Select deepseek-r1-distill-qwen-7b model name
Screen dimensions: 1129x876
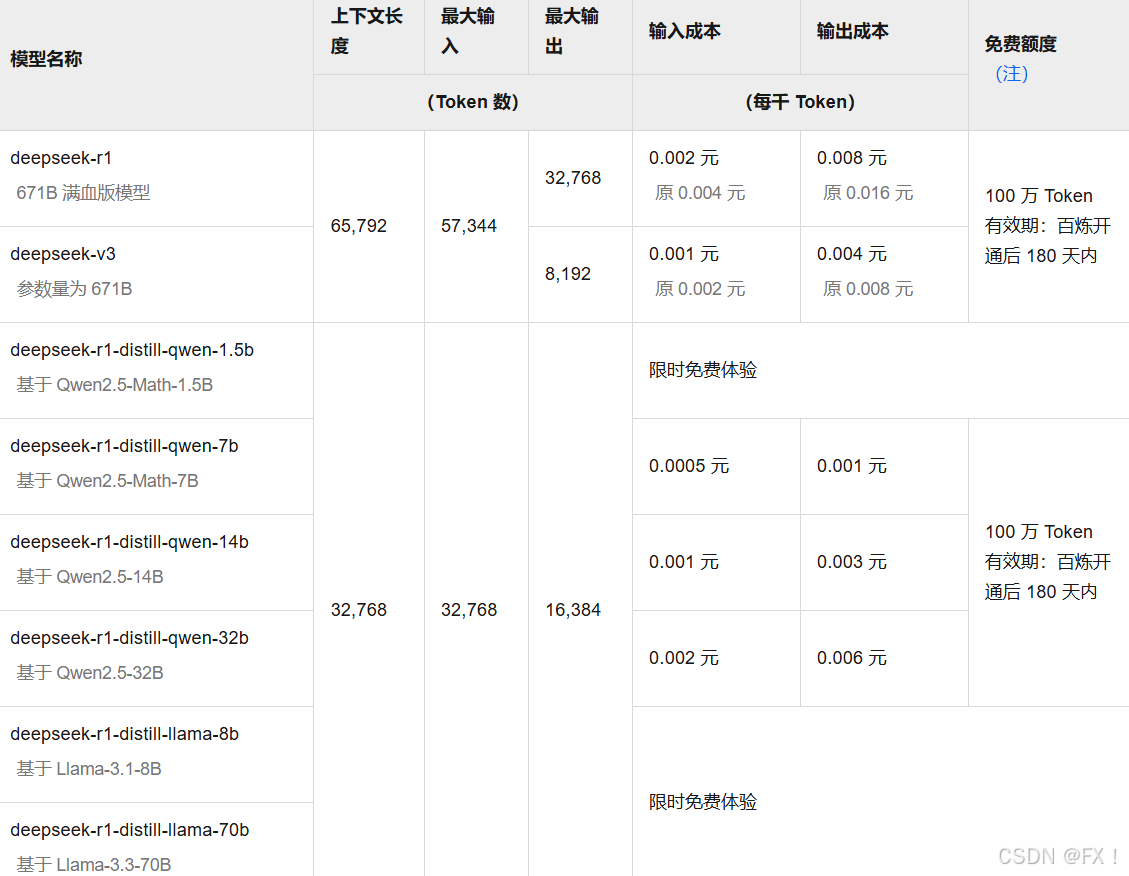point(124,446)
